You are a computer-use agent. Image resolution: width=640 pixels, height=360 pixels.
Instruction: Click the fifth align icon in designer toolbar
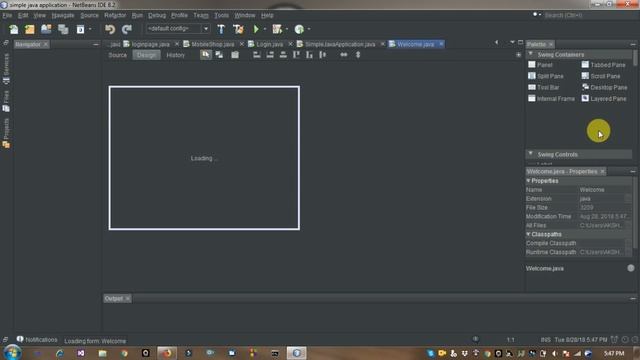coord(309,55)
